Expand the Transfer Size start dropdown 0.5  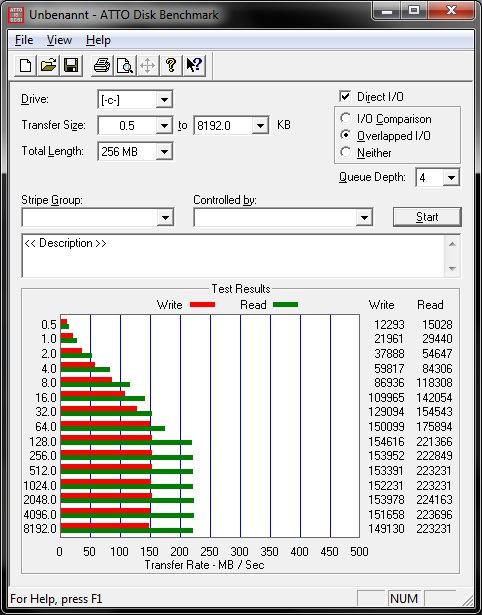164,126
